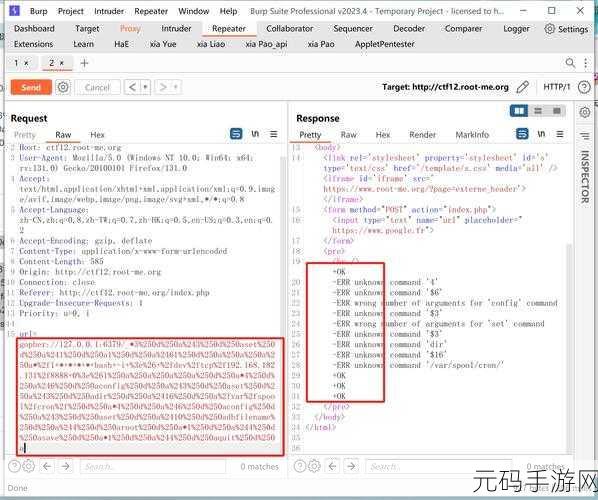Select the response Raw view
This screenshot has height=500, width=598.
[x=349, y=135]
